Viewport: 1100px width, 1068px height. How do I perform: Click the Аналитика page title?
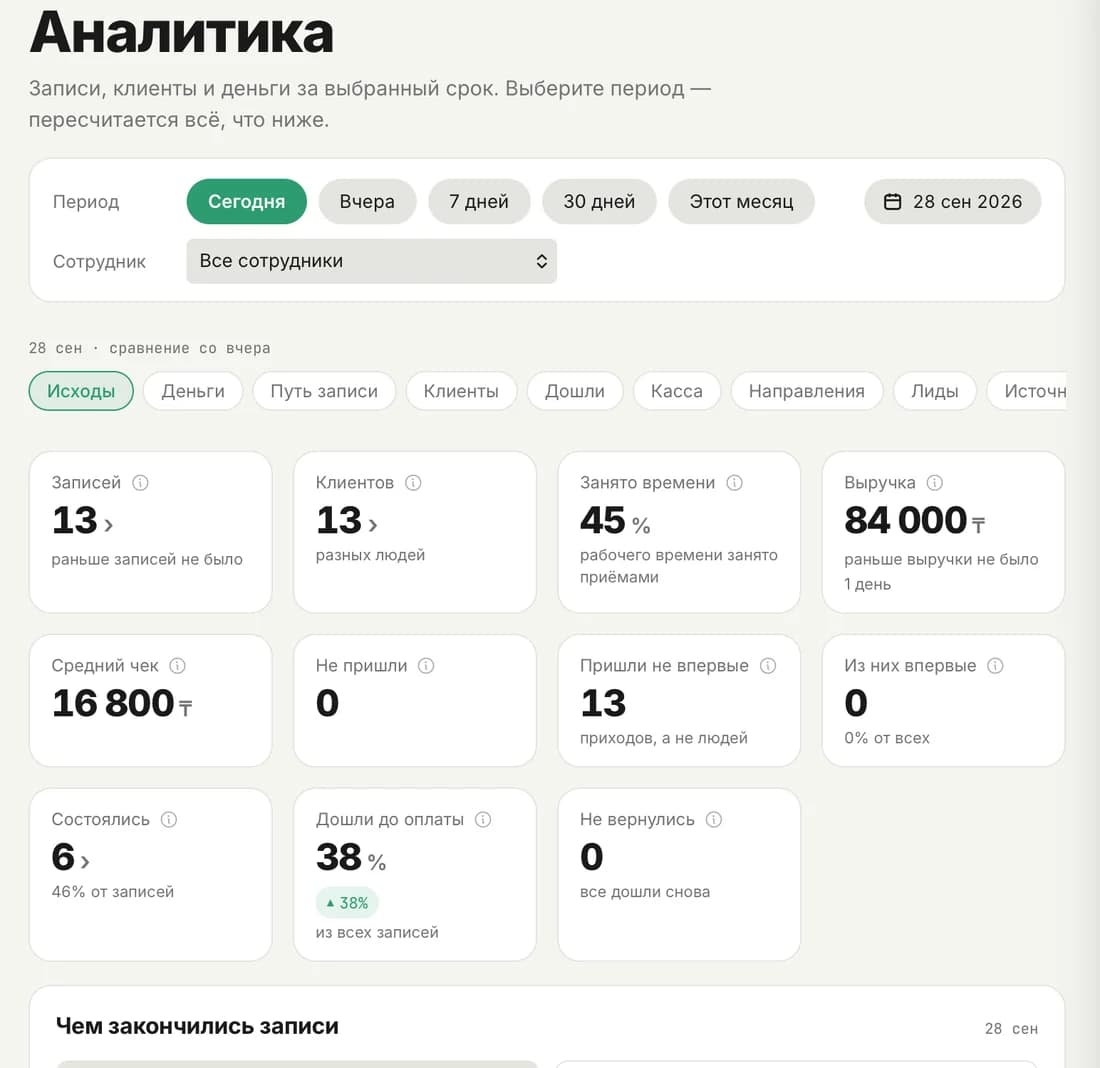182,32
